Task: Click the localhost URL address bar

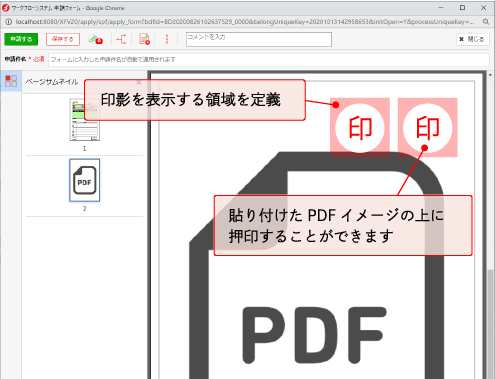Action: click(245, 22)
